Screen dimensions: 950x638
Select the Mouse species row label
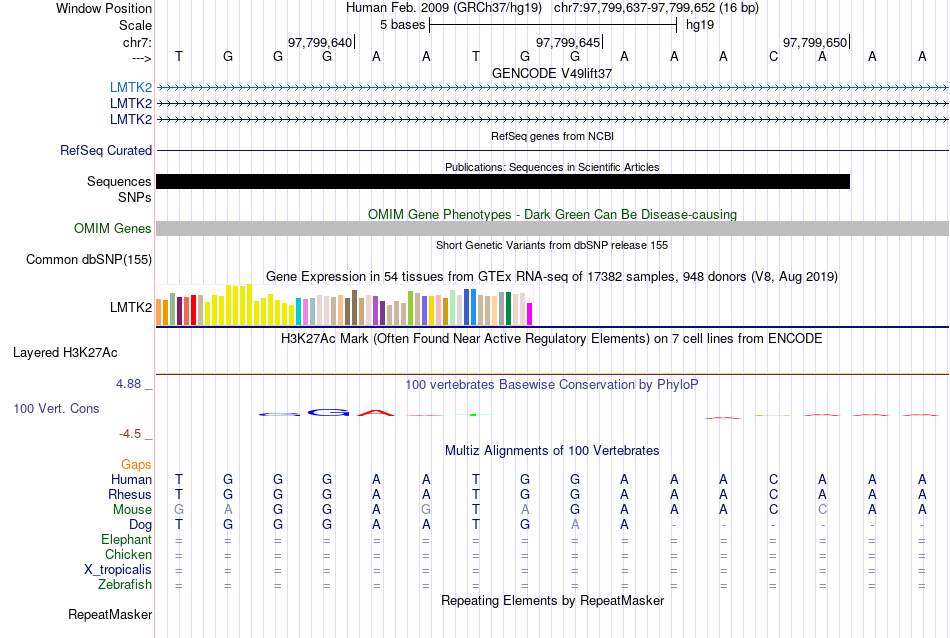tap(132, 510)
